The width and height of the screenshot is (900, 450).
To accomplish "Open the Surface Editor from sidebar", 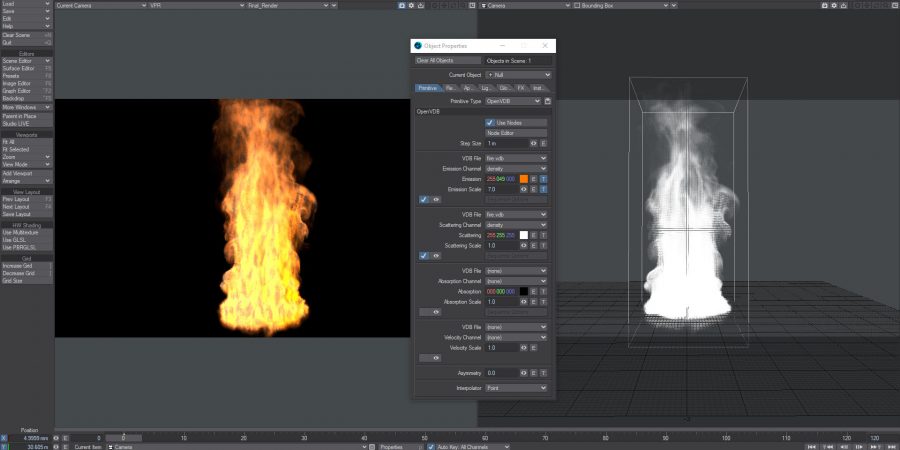I will click(25, 68).
